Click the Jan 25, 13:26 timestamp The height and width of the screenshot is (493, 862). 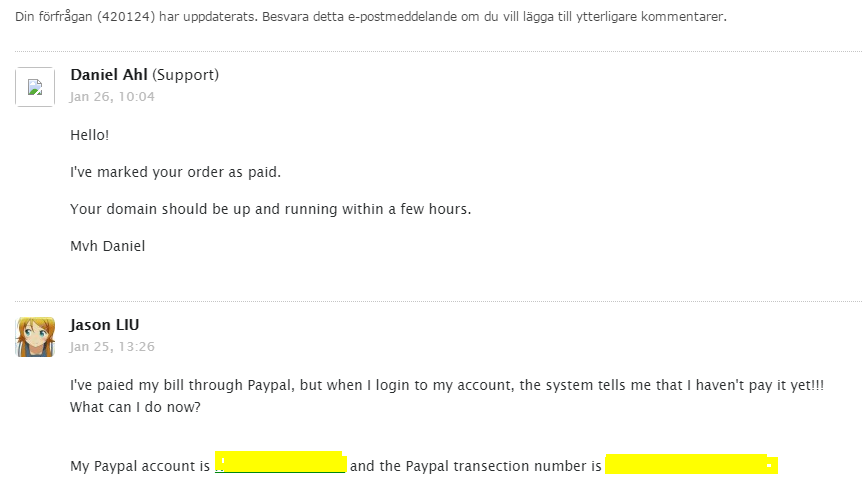tap(112, 347)
